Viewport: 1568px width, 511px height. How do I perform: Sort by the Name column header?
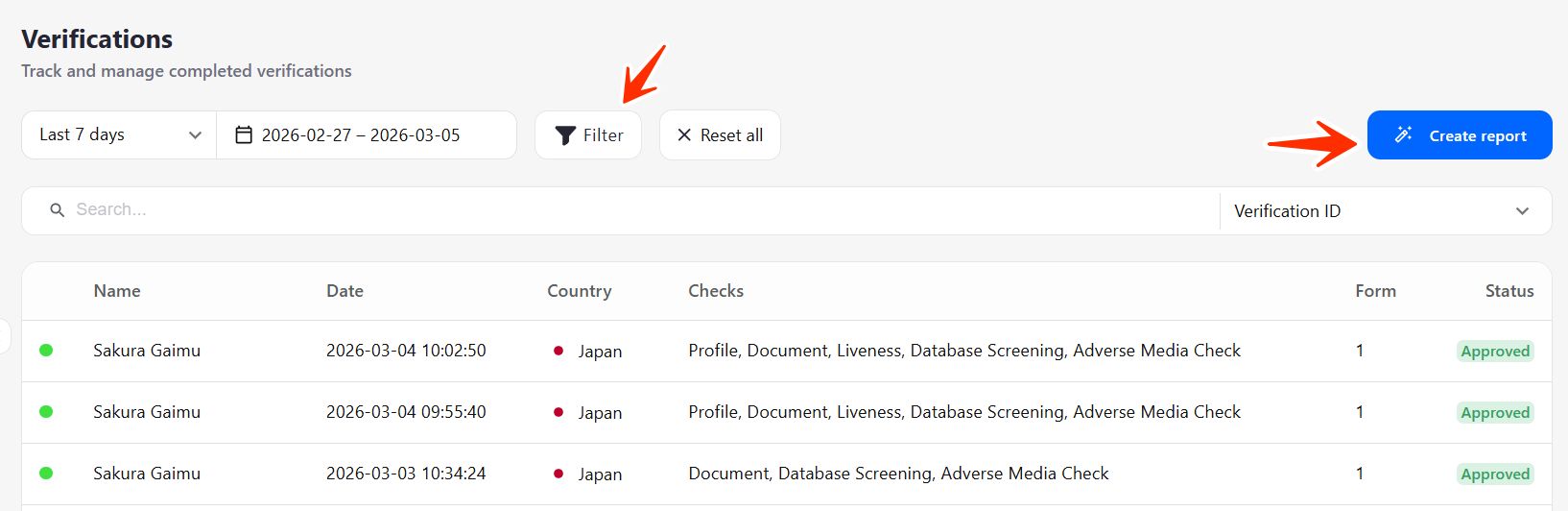click(x=117, y=291)
